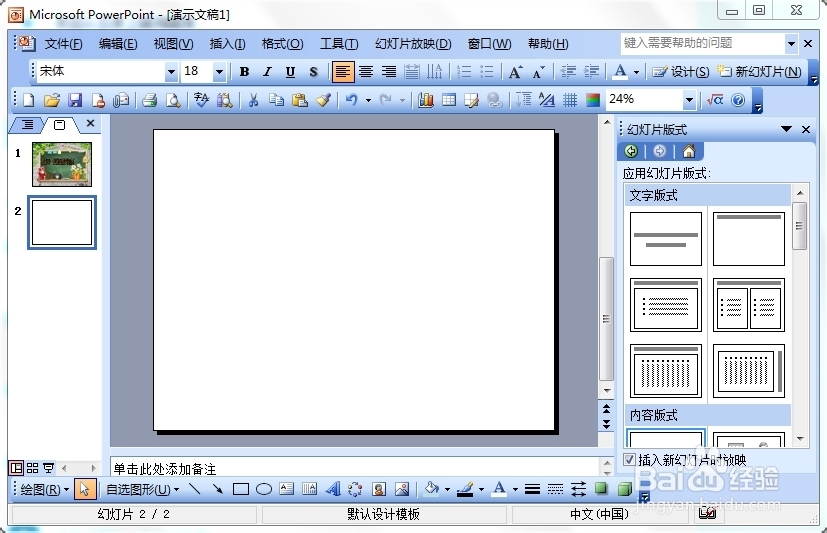
Task: Open the help question box dropdown arrow
Action: [x=791, y=44]
